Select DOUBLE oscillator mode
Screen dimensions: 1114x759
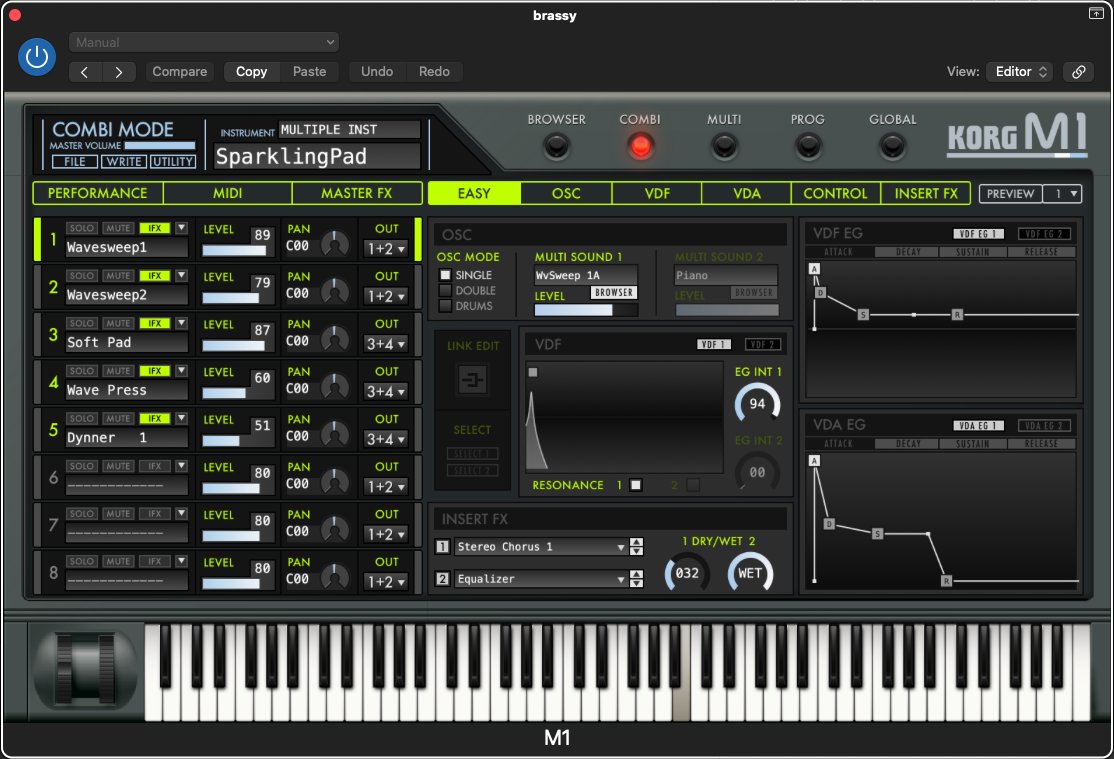tap(445, 291)
